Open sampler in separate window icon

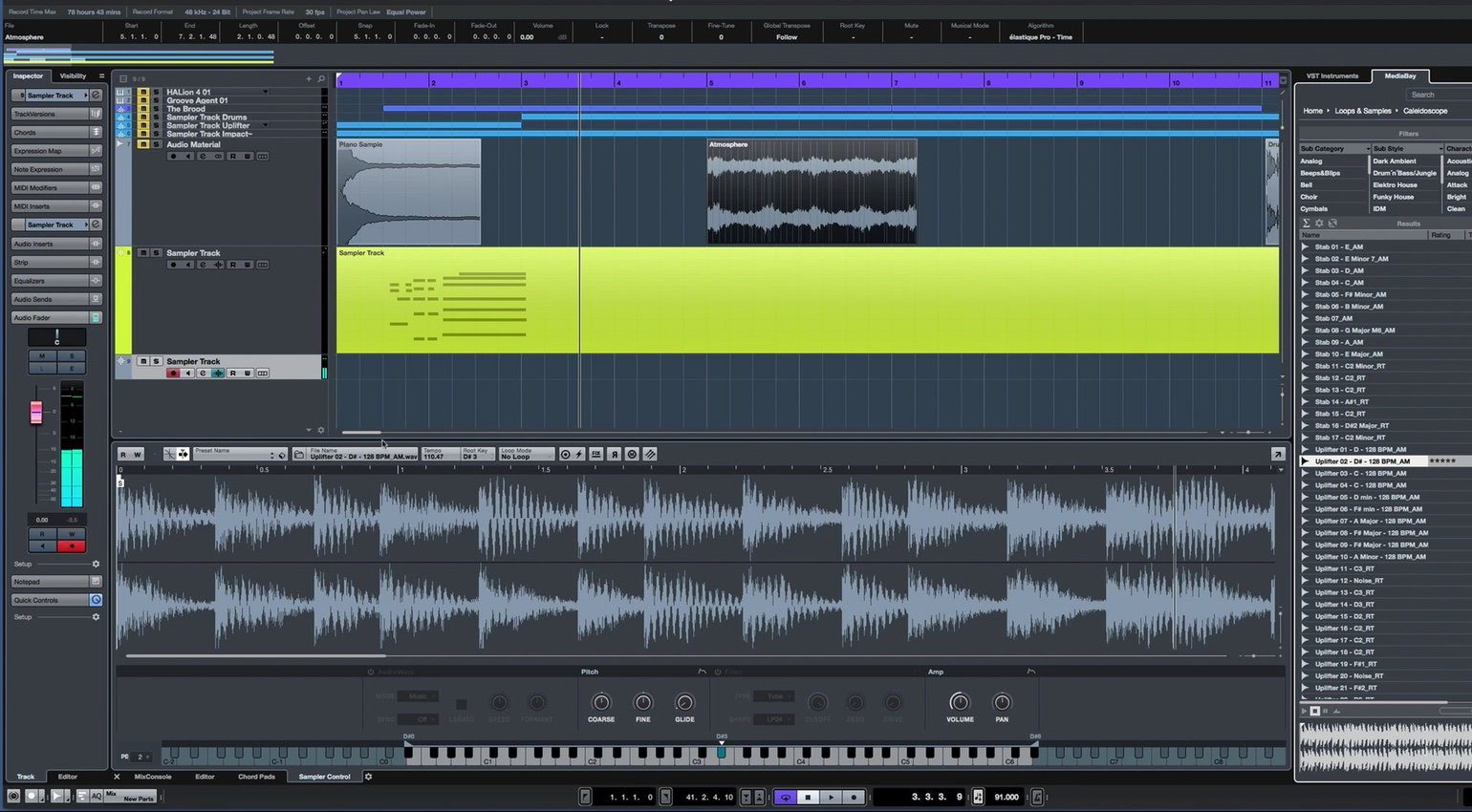coord(1277,455)
